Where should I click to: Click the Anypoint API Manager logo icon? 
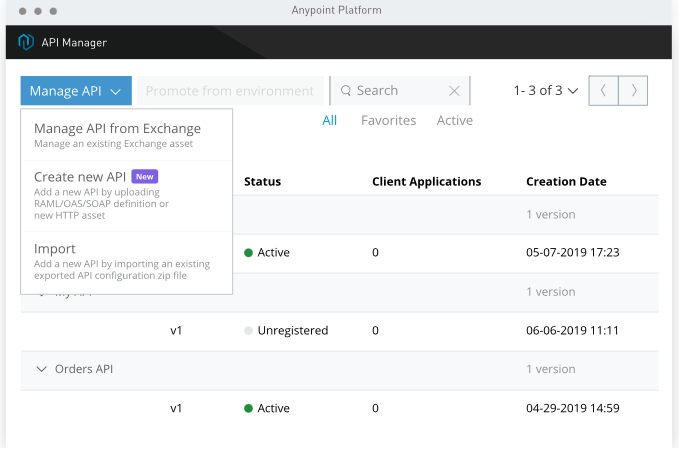click(26, 42)
